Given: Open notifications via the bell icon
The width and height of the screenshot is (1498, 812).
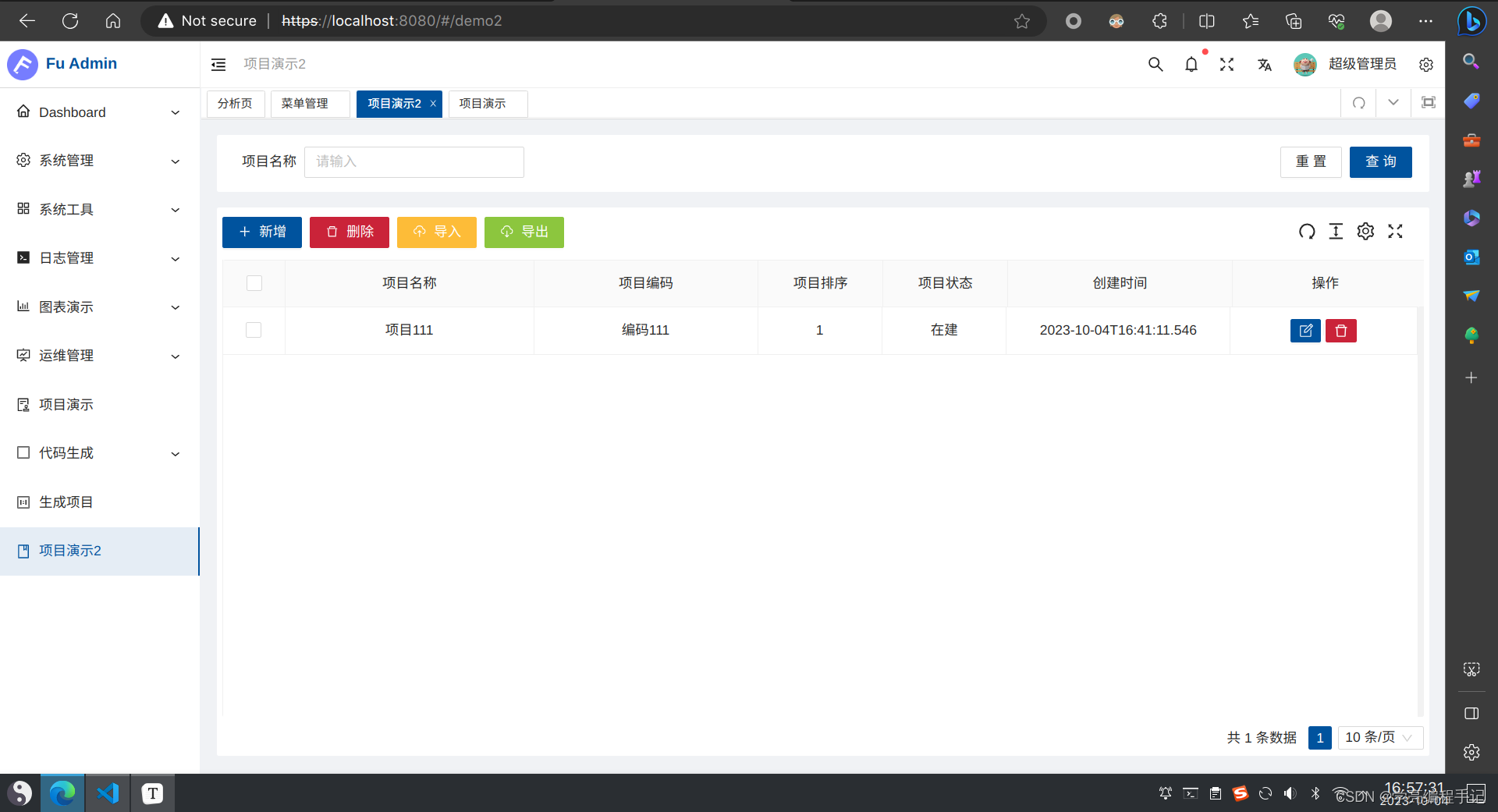Looking at the screenshot, I should [1191, 65].
